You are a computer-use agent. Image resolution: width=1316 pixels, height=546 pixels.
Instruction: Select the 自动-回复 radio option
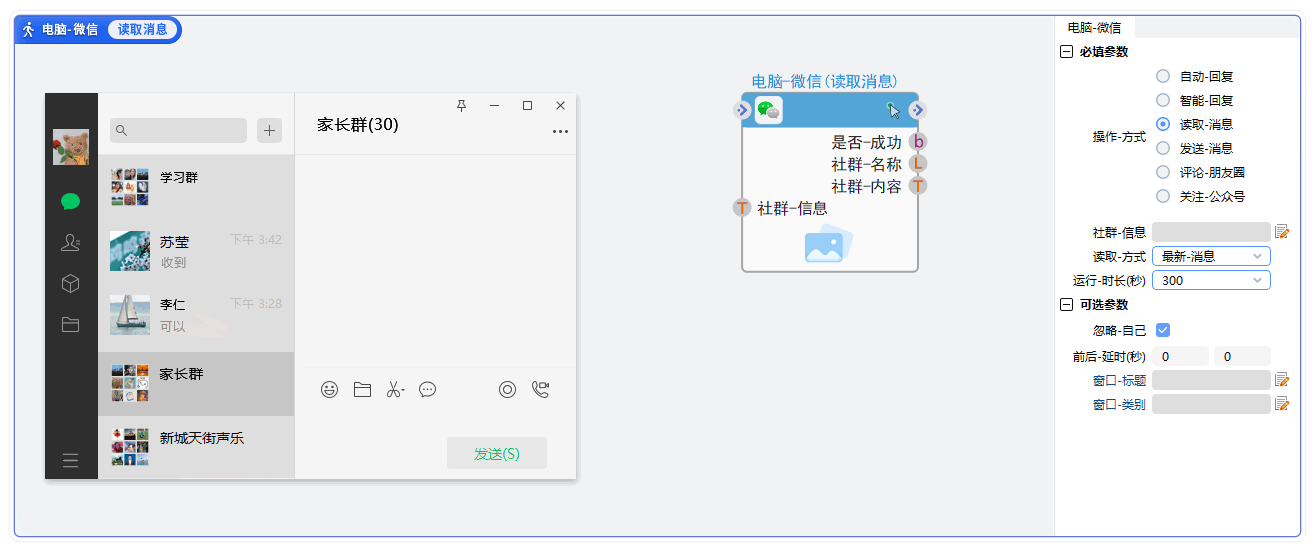click(x=1163, y=76)
